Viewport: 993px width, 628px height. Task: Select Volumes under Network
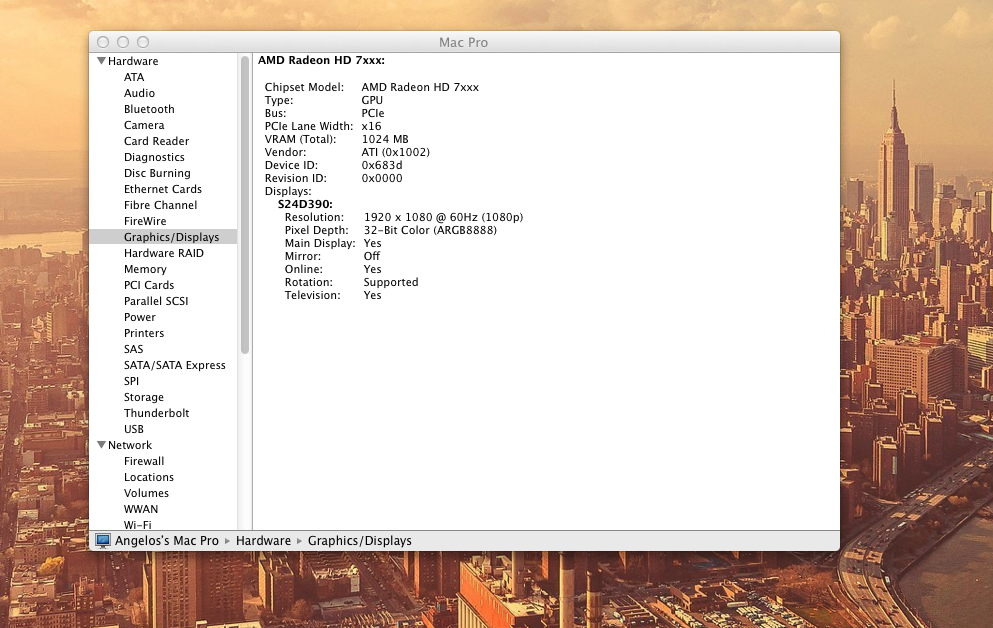(146, 493)
